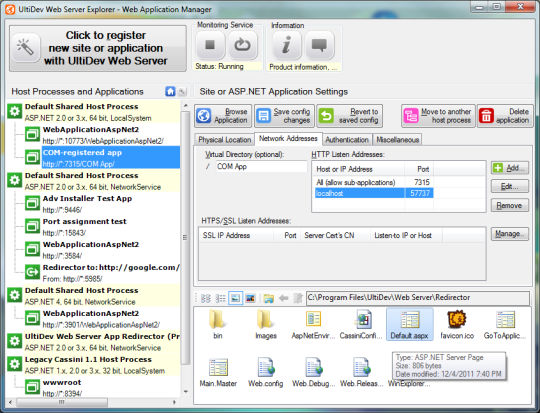Select Legacy Cassini 1.1 Host Process
This screenshot has width=540, height=413.
(93, 365)
